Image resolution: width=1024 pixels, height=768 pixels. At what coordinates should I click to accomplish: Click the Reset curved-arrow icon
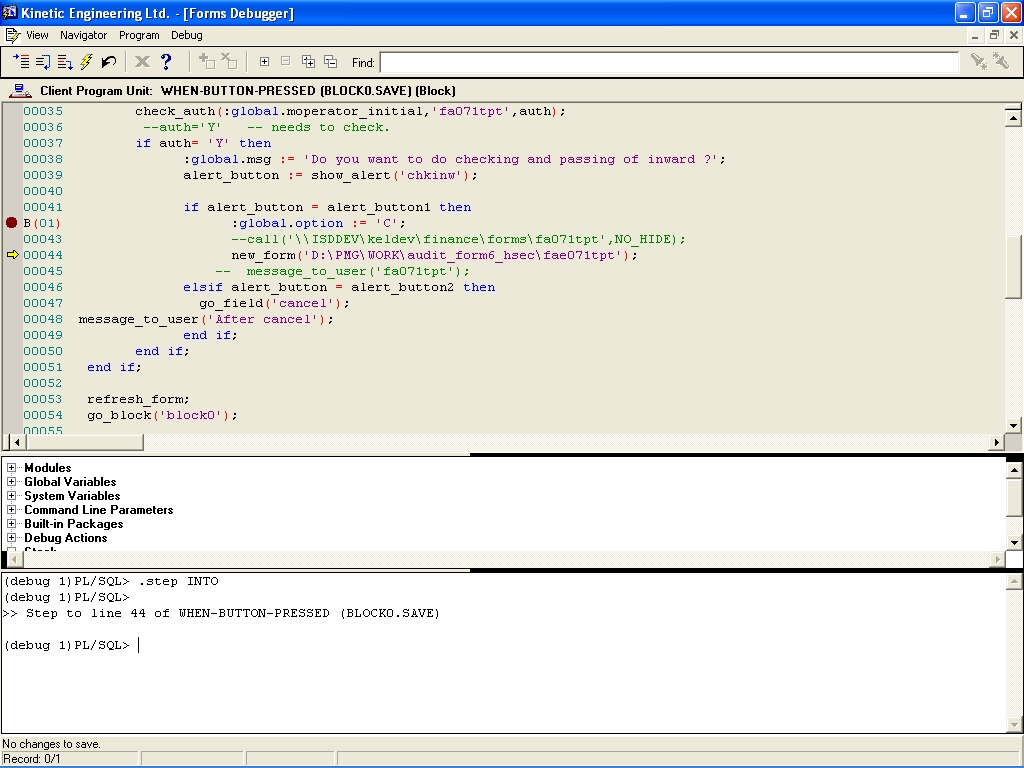[109, 62]
